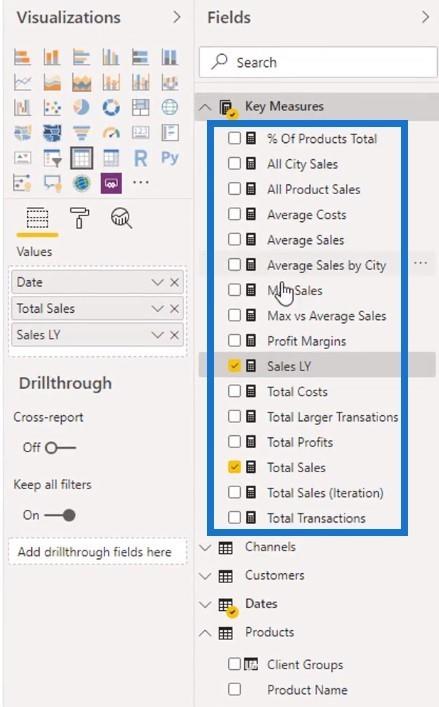Choose the Donut chart visualization
This screenshot has width=439, height=707.
[x=111, y=107]
